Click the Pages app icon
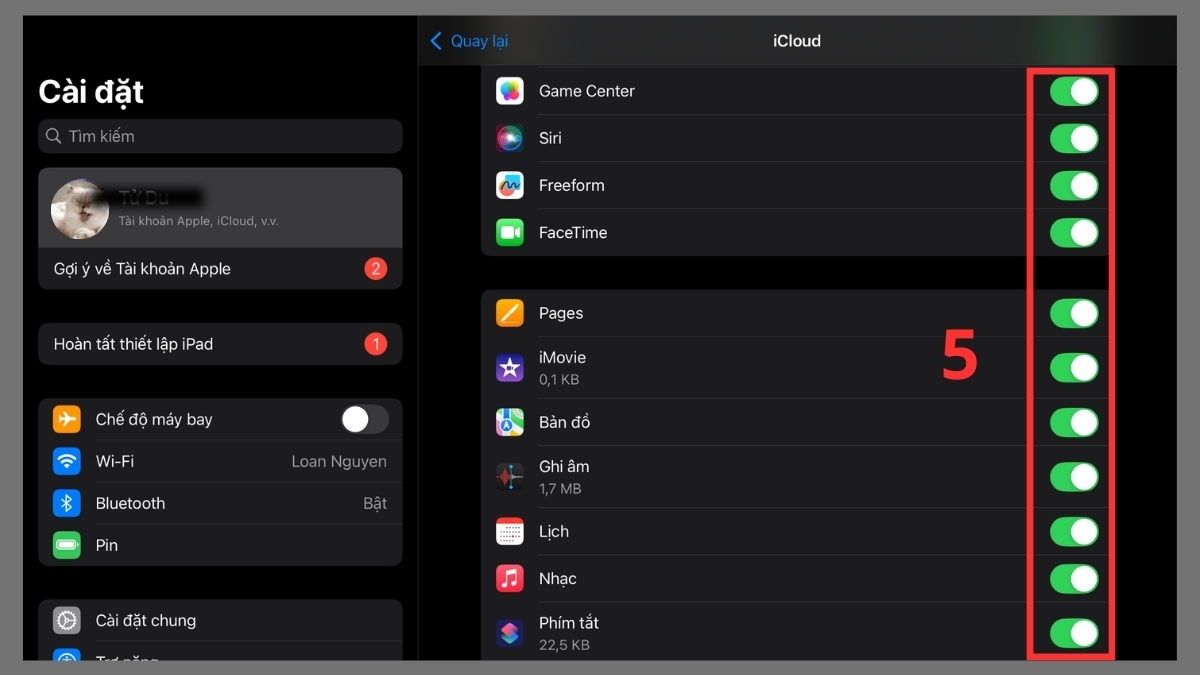Viewport: 1200px width, 675px height. 510,313
